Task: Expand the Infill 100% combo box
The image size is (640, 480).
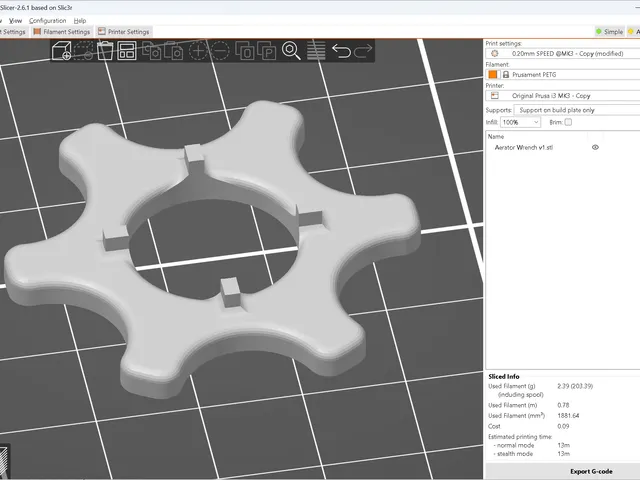Action: (x=520, y=122)
